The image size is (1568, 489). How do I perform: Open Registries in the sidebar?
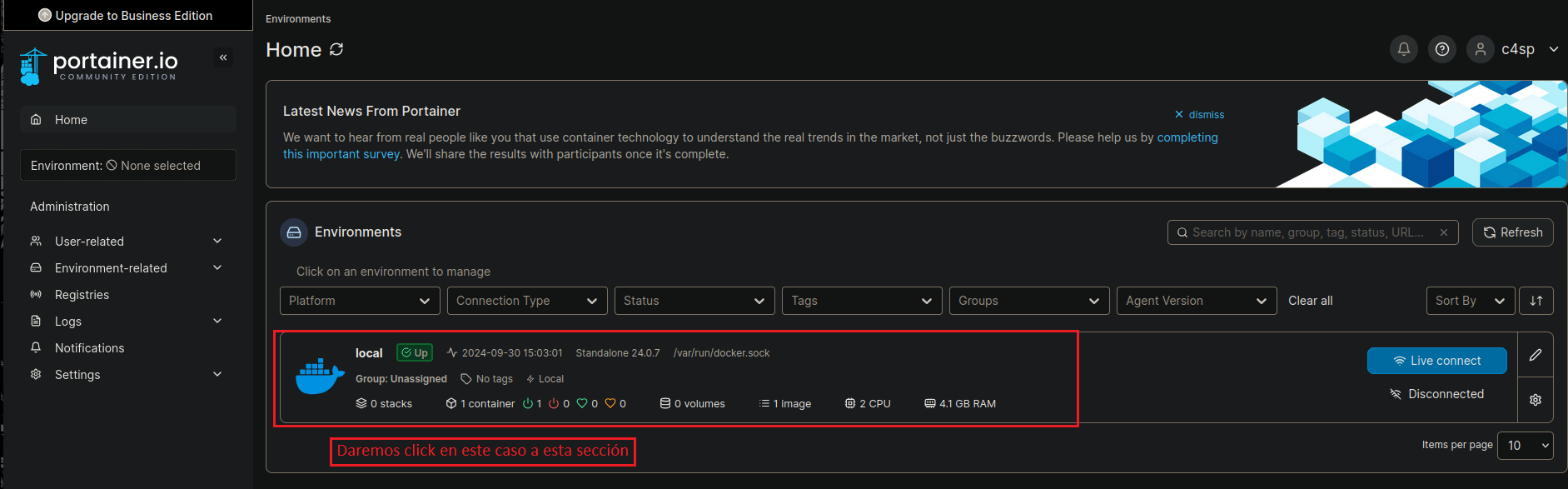click(x=82, y=295)
